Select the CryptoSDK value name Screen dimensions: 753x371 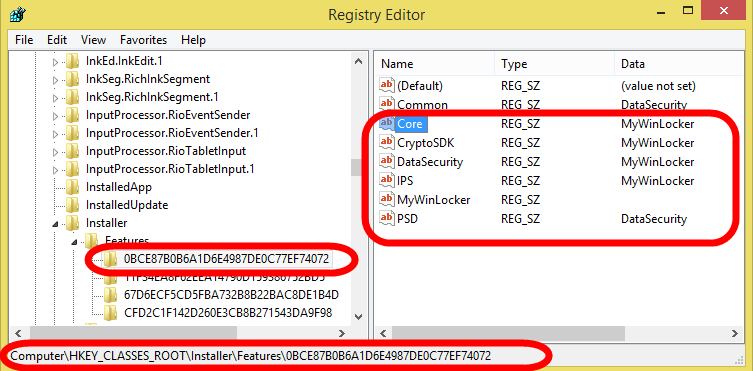pos(426,143)
